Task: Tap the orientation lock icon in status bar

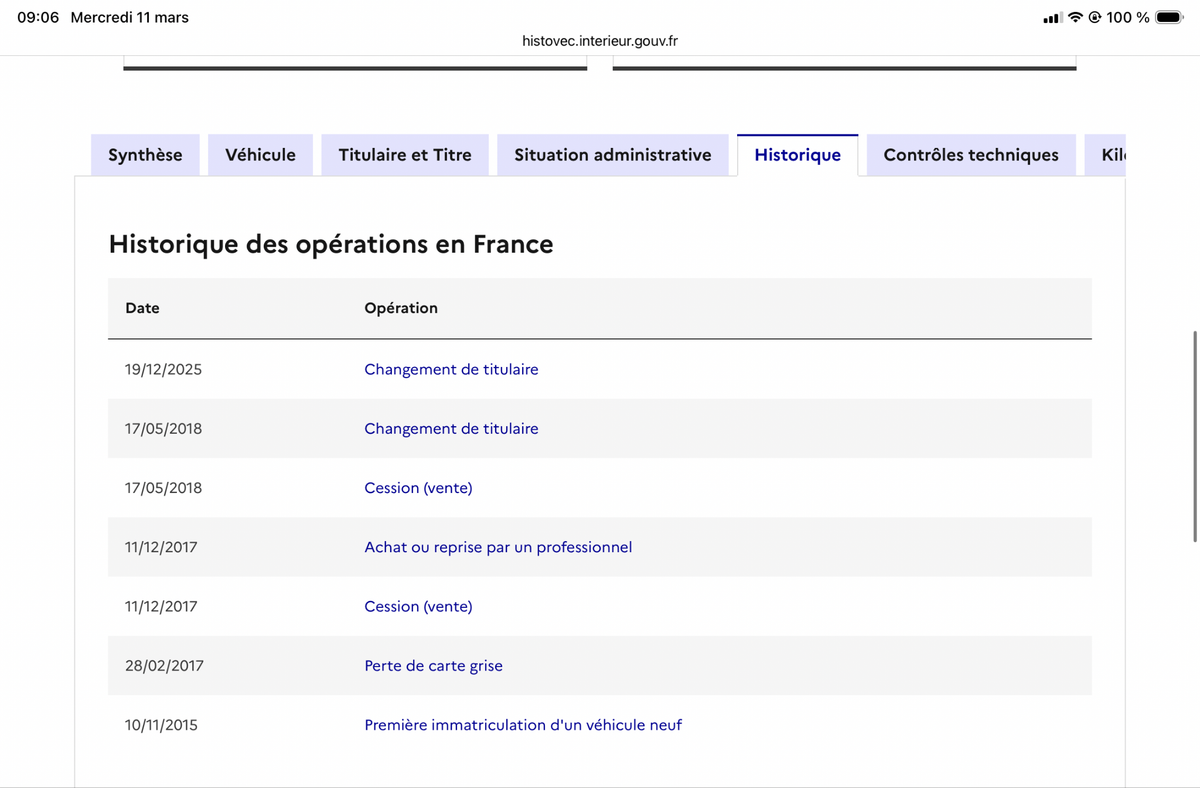Action: pyautogui.click(x=1095, y=17)
